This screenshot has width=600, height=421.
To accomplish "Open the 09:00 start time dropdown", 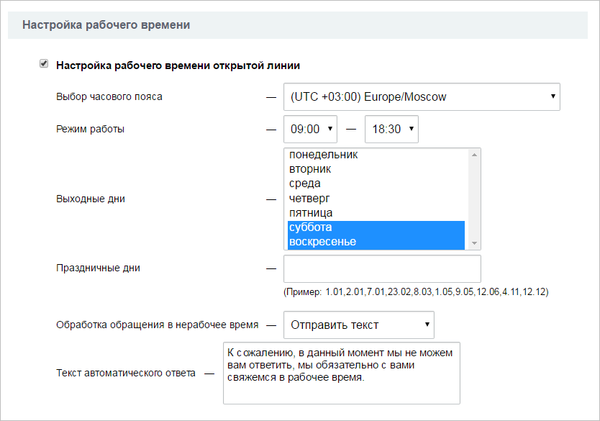I will pyautogui.click(x=310, y=129).
